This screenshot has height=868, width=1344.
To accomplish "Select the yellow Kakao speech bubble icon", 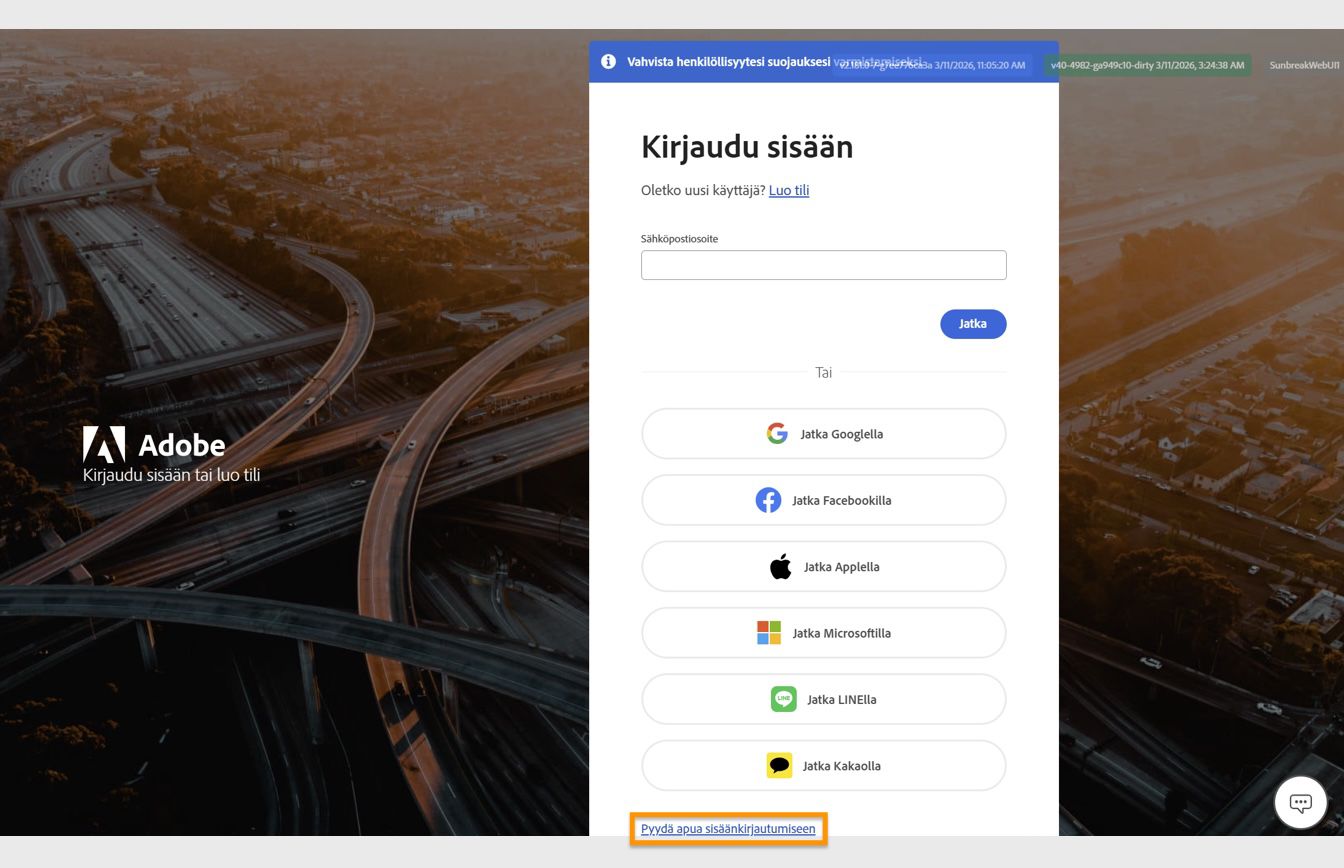I will pos(779,765).
